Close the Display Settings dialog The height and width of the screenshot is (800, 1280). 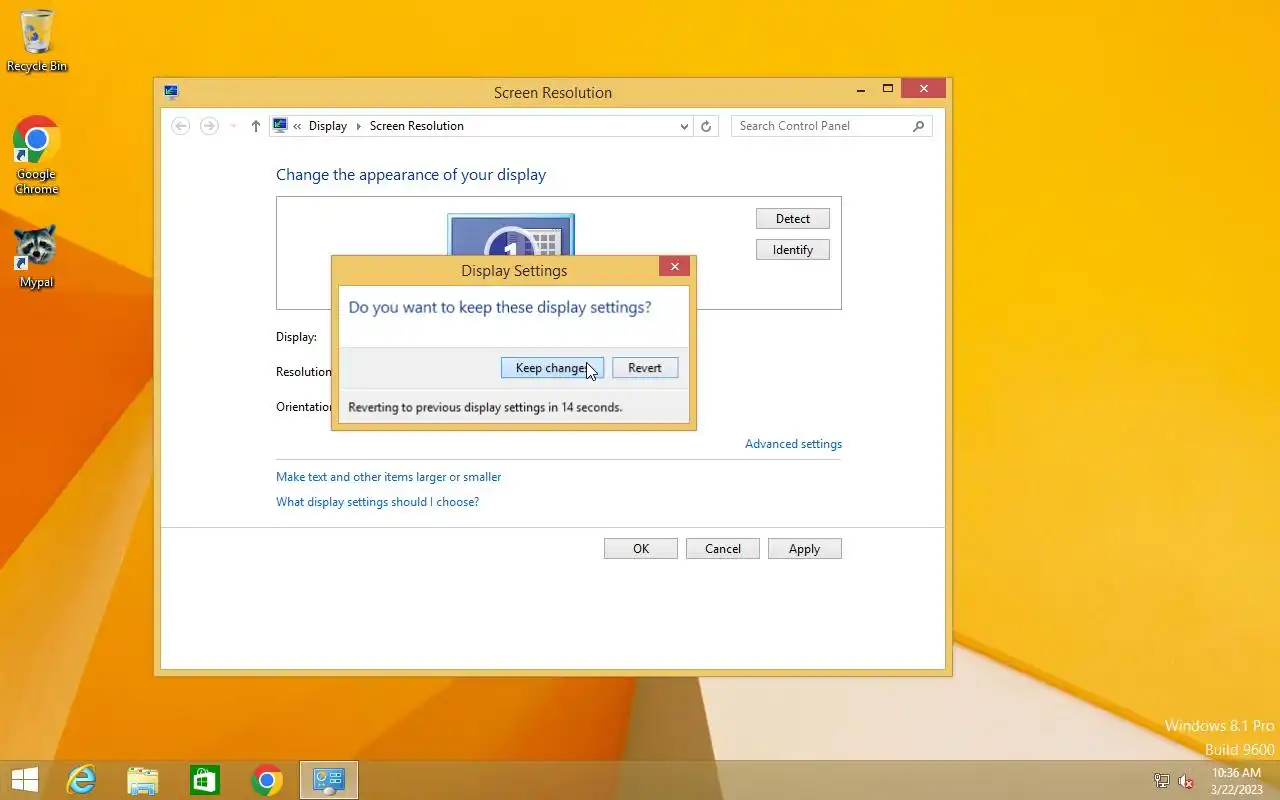pyautogui.click(x=675, y=267)
